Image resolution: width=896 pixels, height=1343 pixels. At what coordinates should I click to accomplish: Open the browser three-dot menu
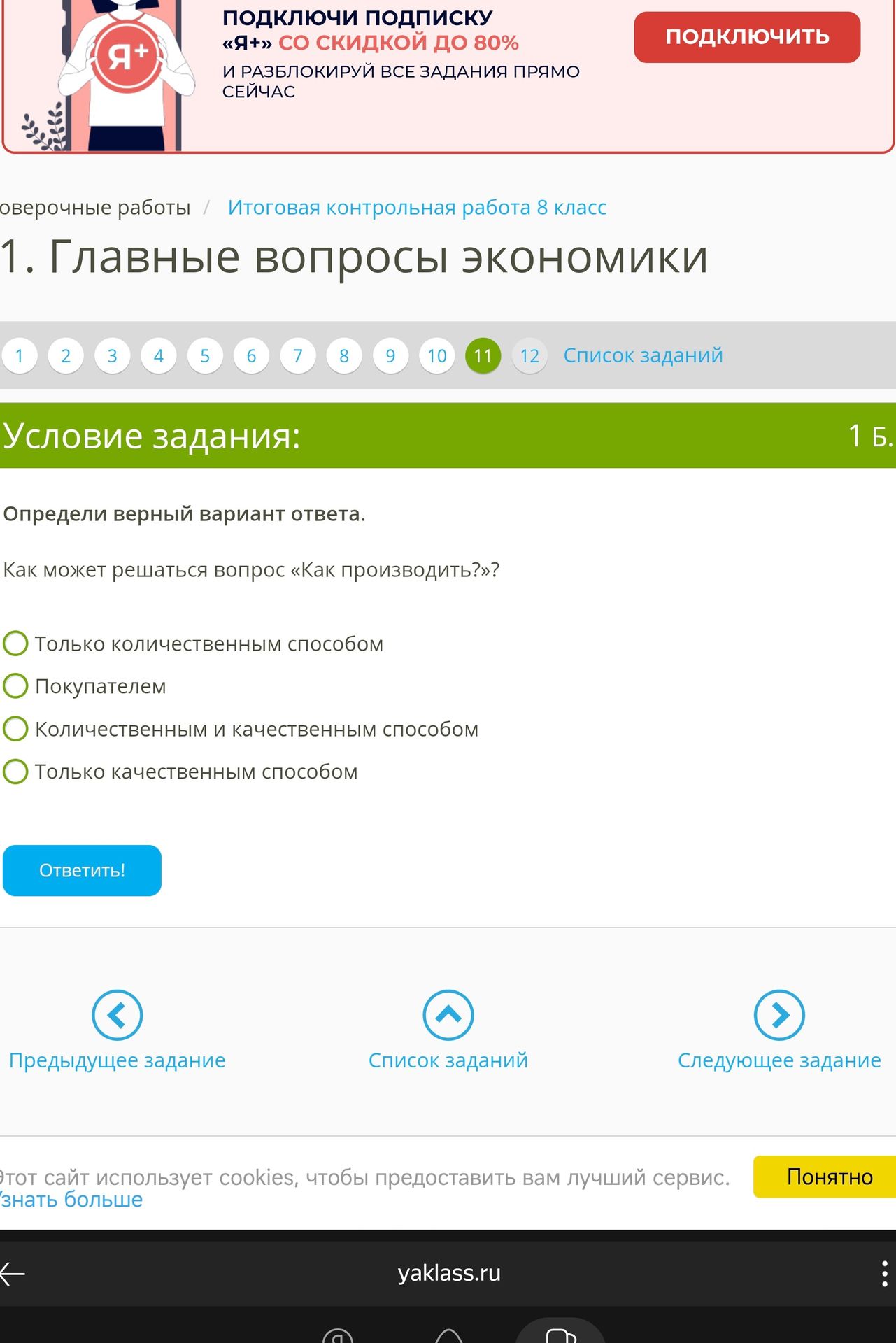(x=884, y=1274)
